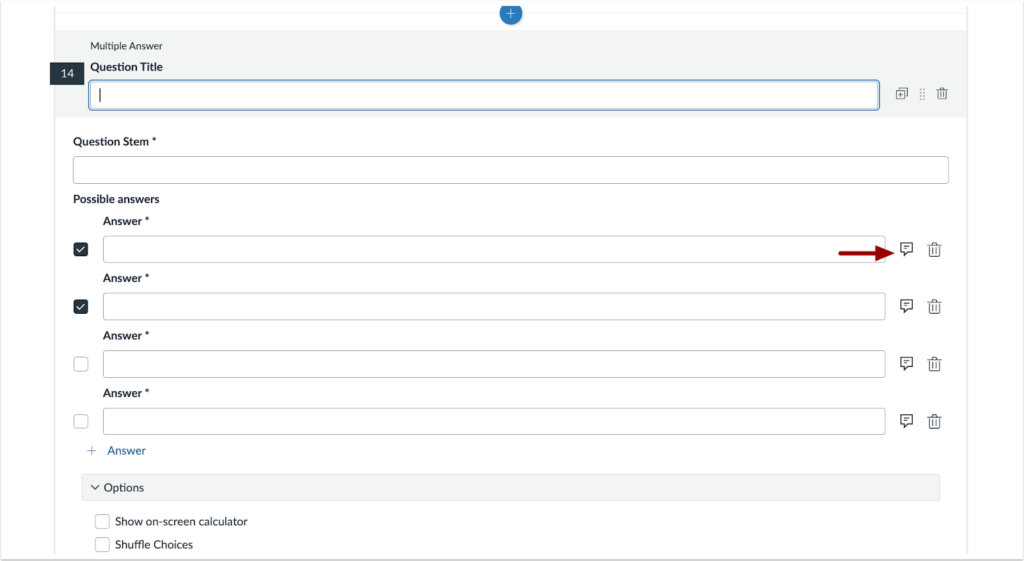Open feedback for the first answer
The width and height of the screenshot is (1024, 561).
point(906,249)
